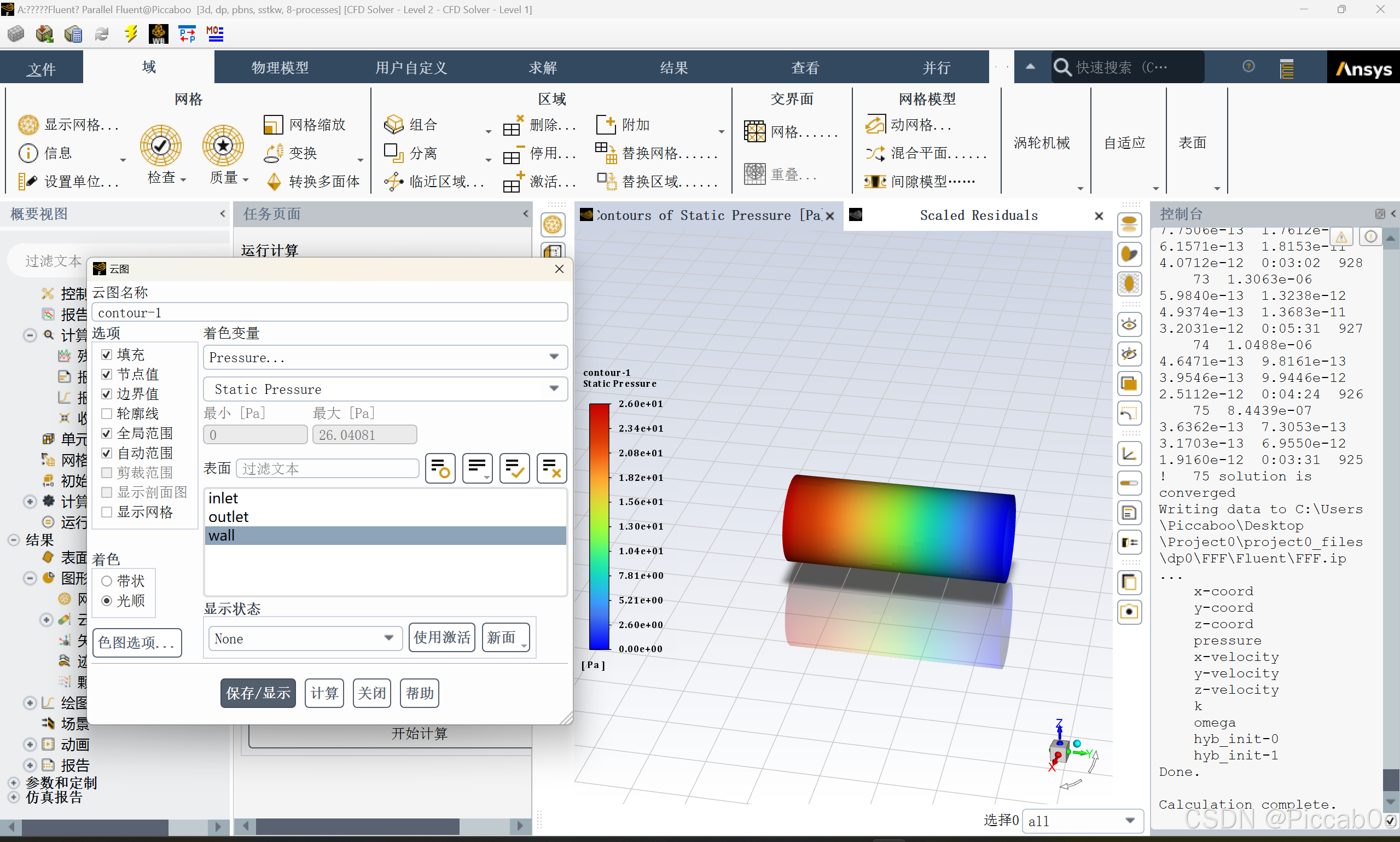1400x842 pixels.
Task: Expand the 动画 (Animation) tree node
Action: pyautogui.click(x=30, y=745)
